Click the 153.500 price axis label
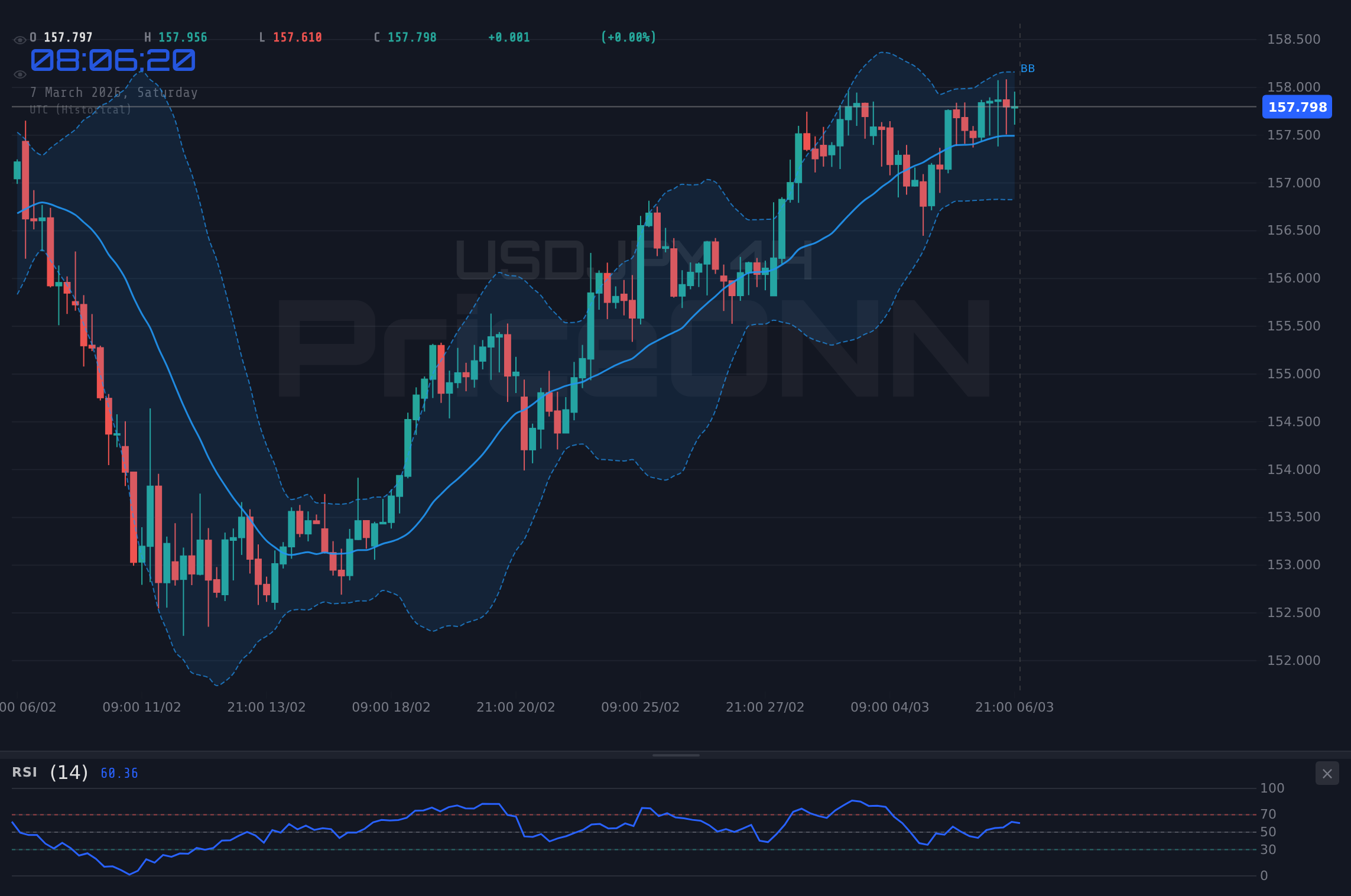 click(x=1294, y=517)
